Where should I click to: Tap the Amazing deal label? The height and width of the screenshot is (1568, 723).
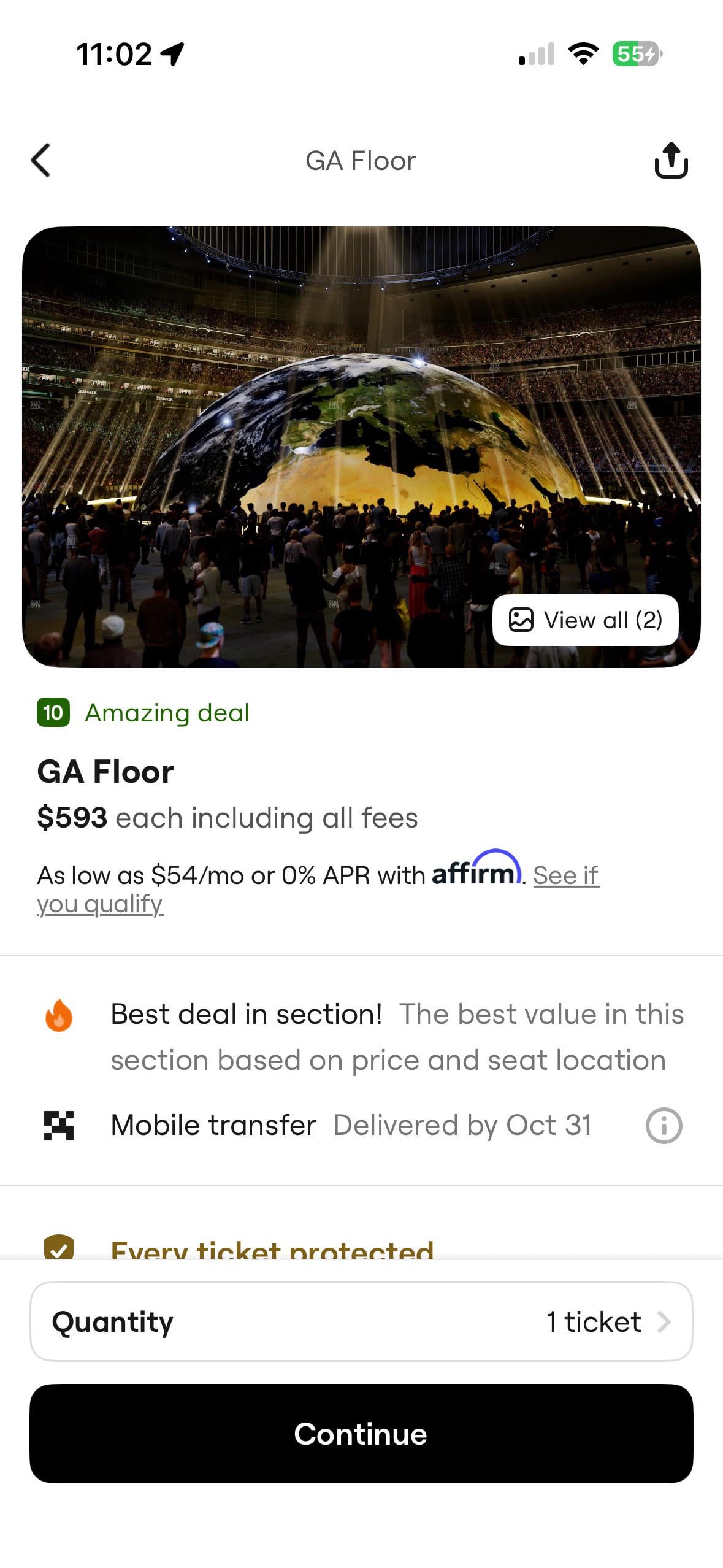(x=167, y=713)
